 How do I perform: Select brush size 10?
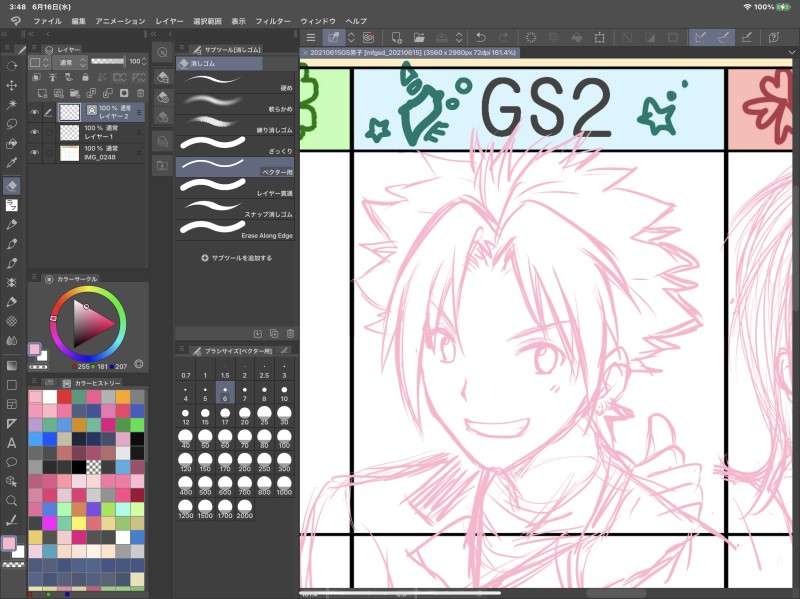click(x=284, y=393)
